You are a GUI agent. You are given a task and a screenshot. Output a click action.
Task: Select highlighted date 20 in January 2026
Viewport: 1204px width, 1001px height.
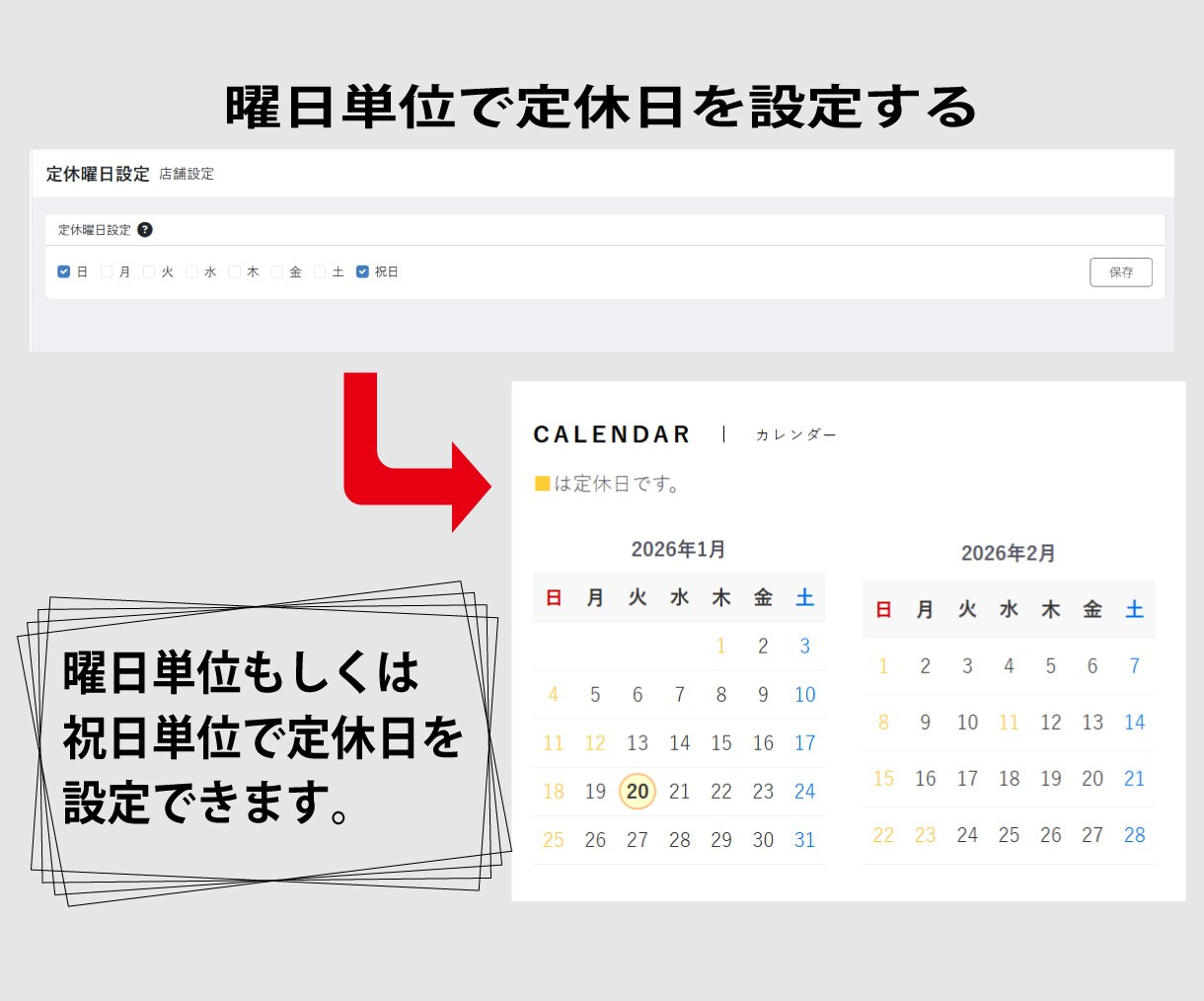pos(638,792)
